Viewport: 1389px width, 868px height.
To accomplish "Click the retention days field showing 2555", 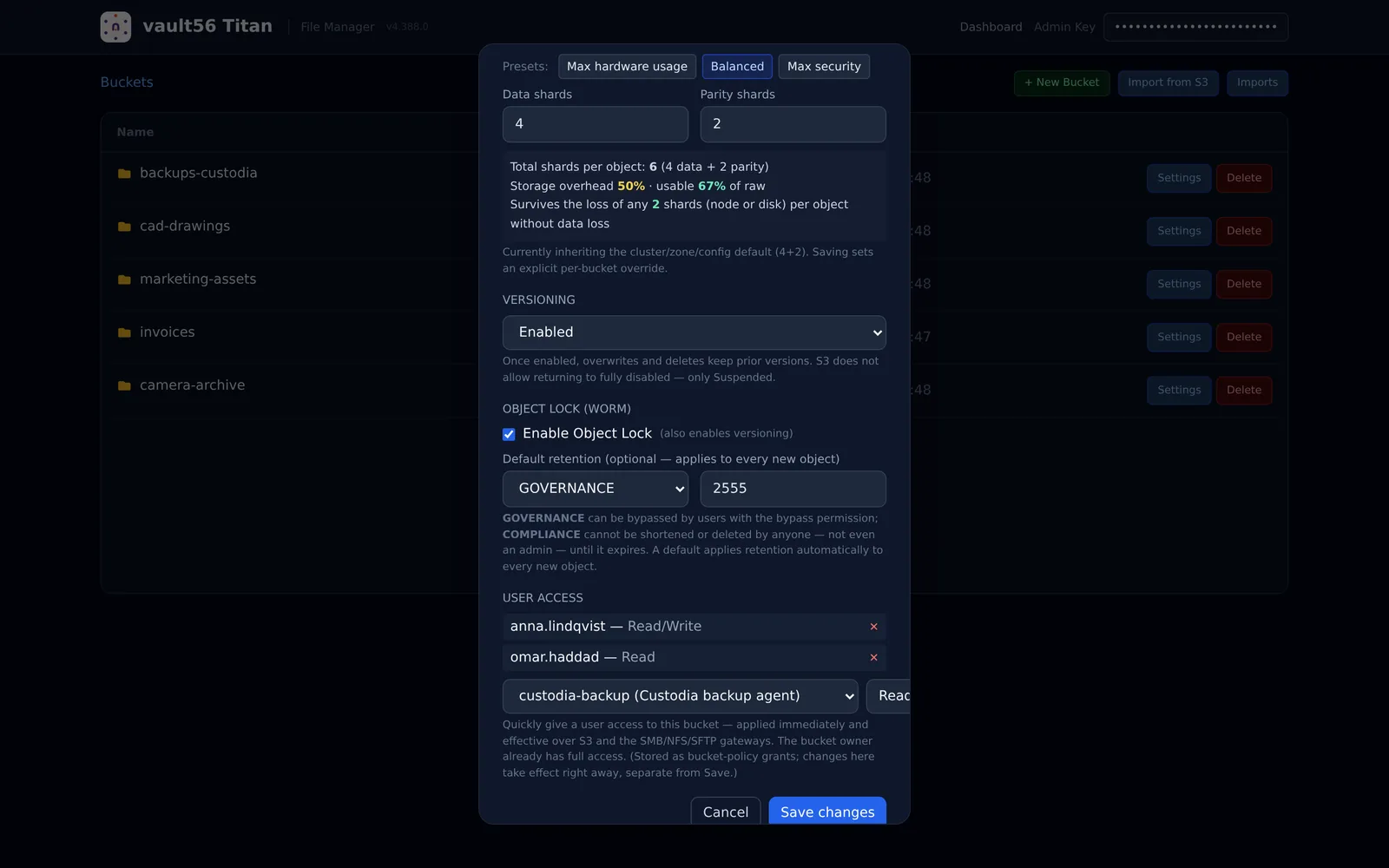I will (x=793, y=489).
